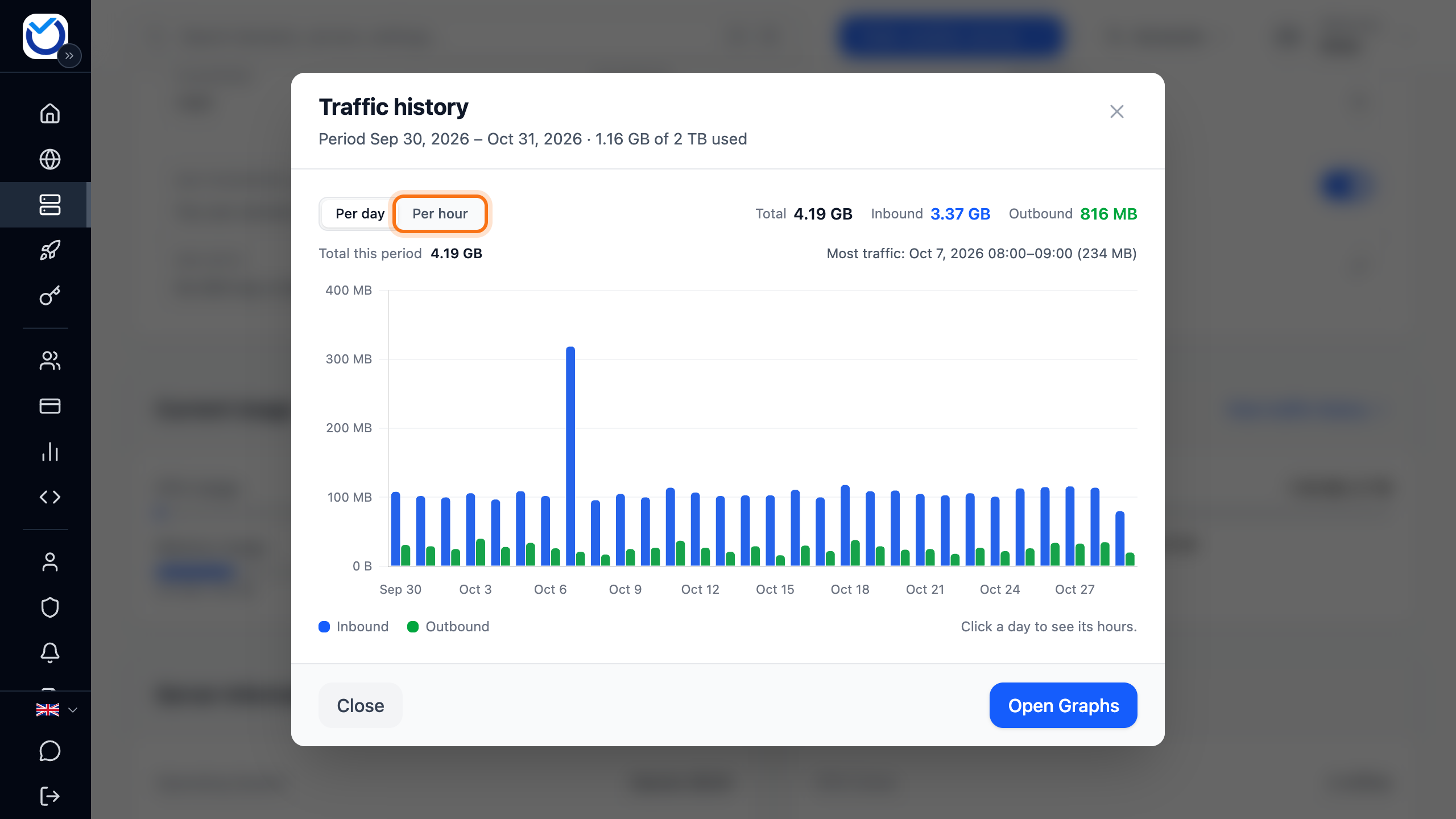Open the credit card billing icon
This screenshot has height=819, width=1456.
pos(50,406)
